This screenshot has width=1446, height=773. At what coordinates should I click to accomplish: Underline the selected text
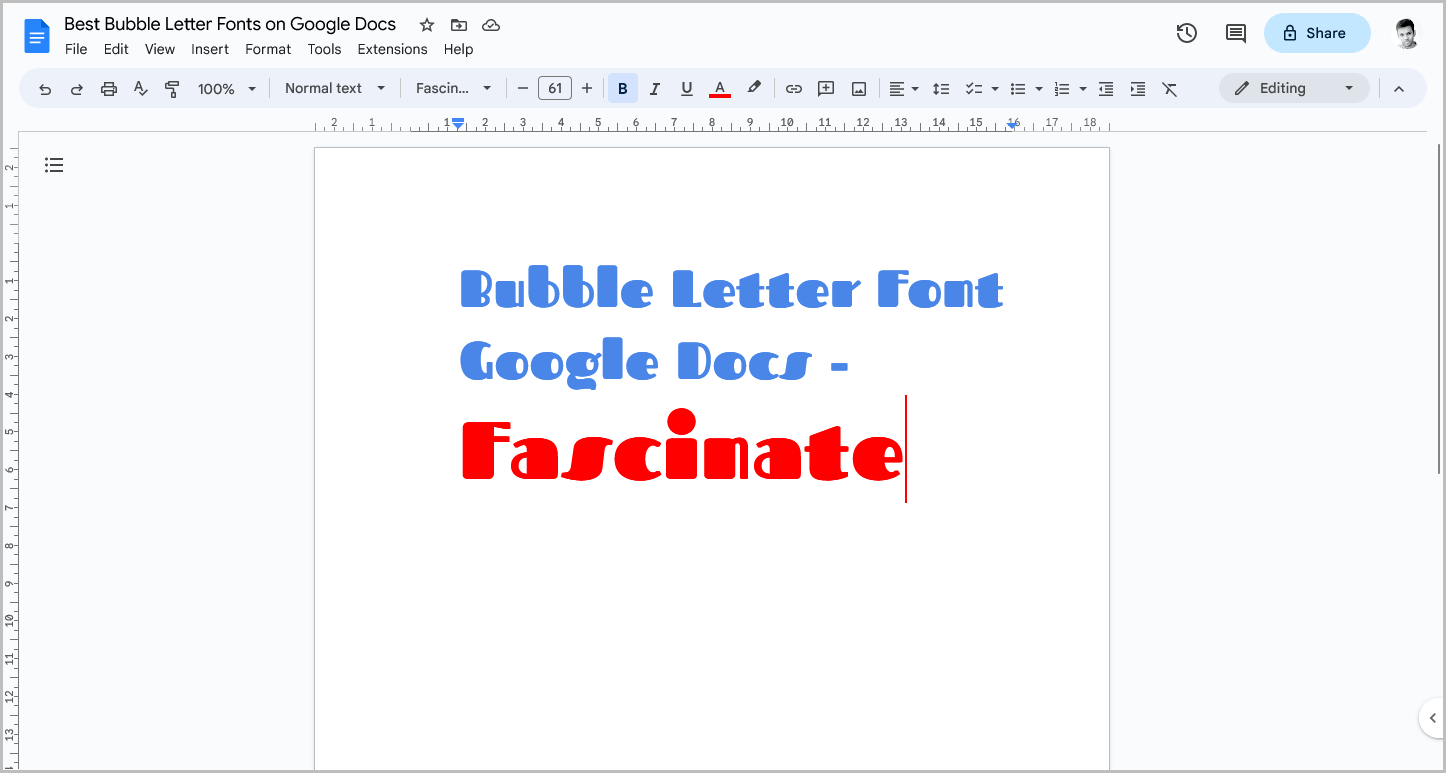(686, 88)
